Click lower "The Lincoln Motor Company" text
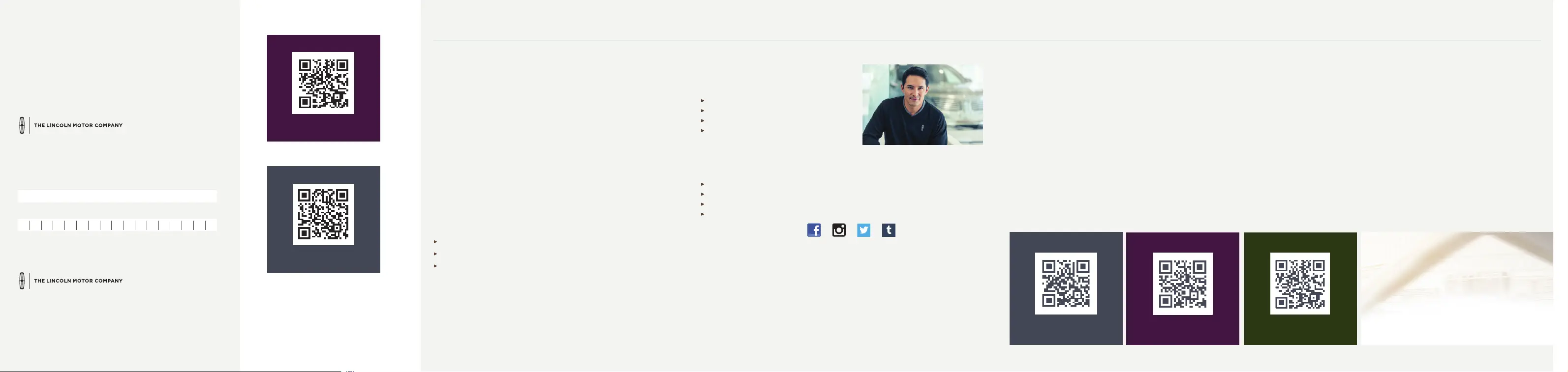The image size is (1568, 372). click(x=79, y=281)
